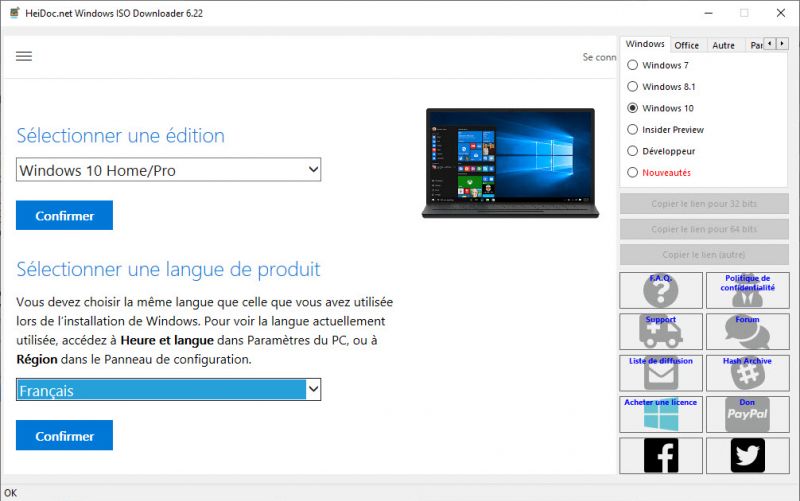Confirm the selected edition
This screenshot has height=501, width=800.
[64, 215]
